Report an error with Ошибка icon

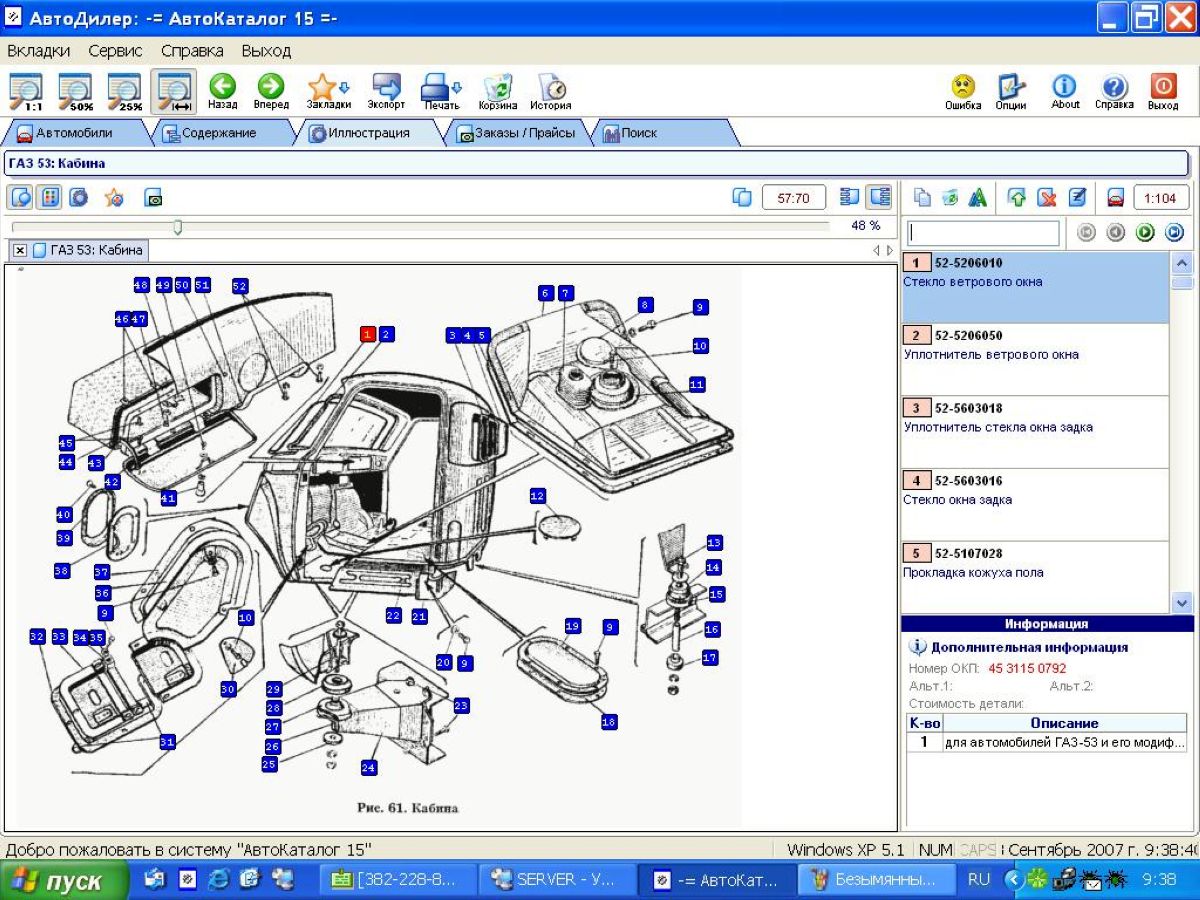point(963,92)
